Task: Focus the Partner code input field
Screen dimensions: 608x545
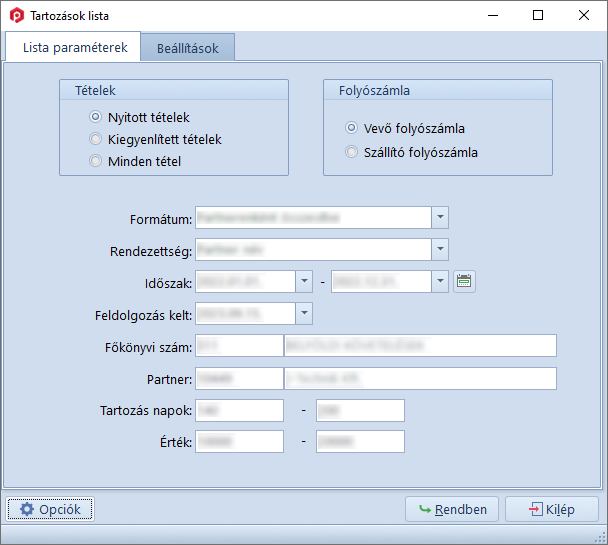Action: click(239, 378)
